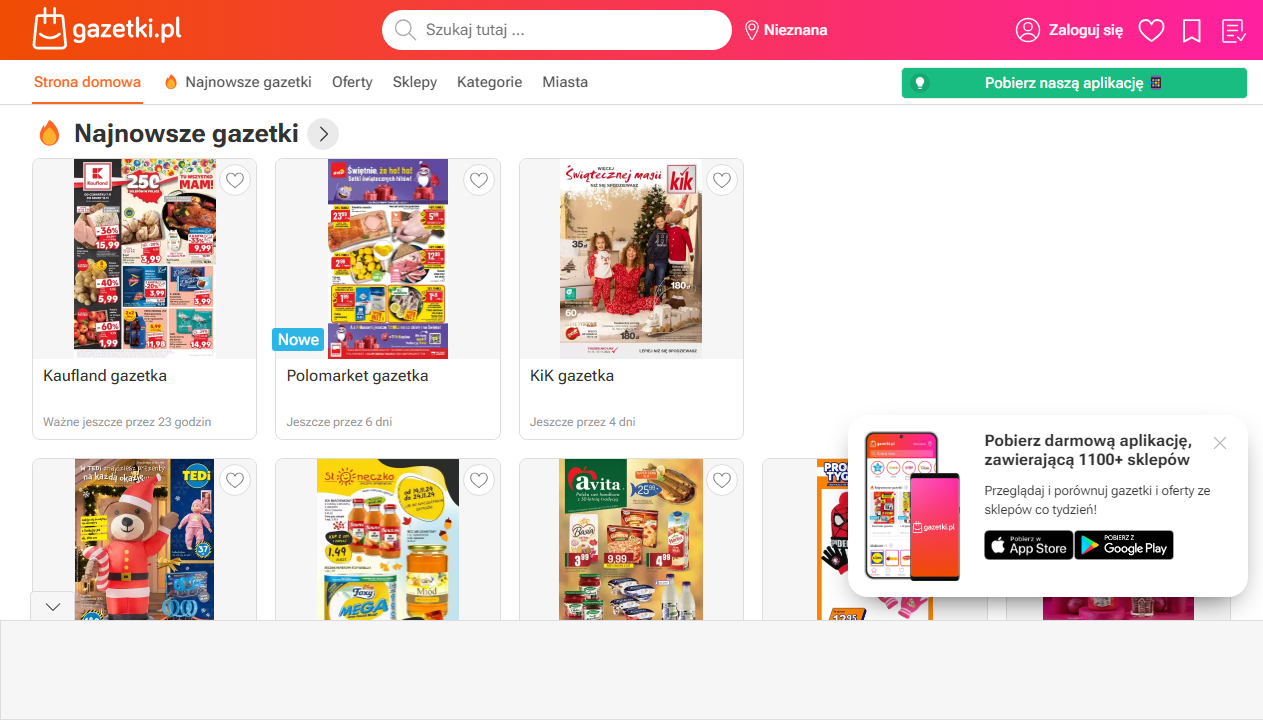Switch to the Oferty tab

point(352,82)
